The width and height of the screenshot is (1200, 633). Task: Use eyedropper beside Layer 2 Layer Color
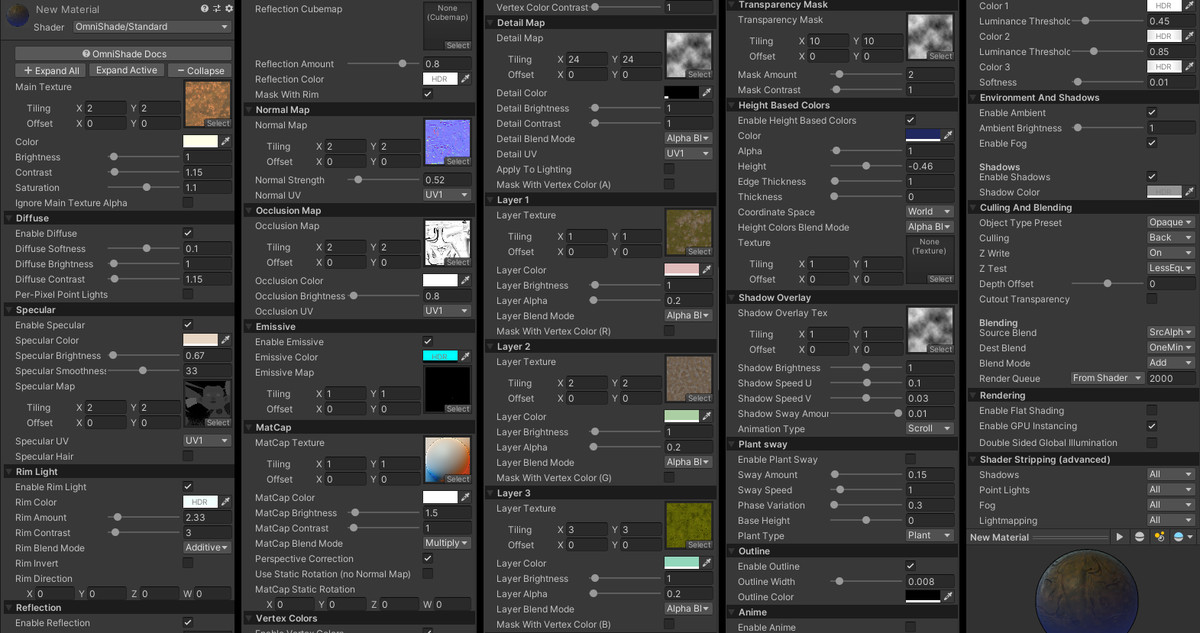tap(707, 417)
